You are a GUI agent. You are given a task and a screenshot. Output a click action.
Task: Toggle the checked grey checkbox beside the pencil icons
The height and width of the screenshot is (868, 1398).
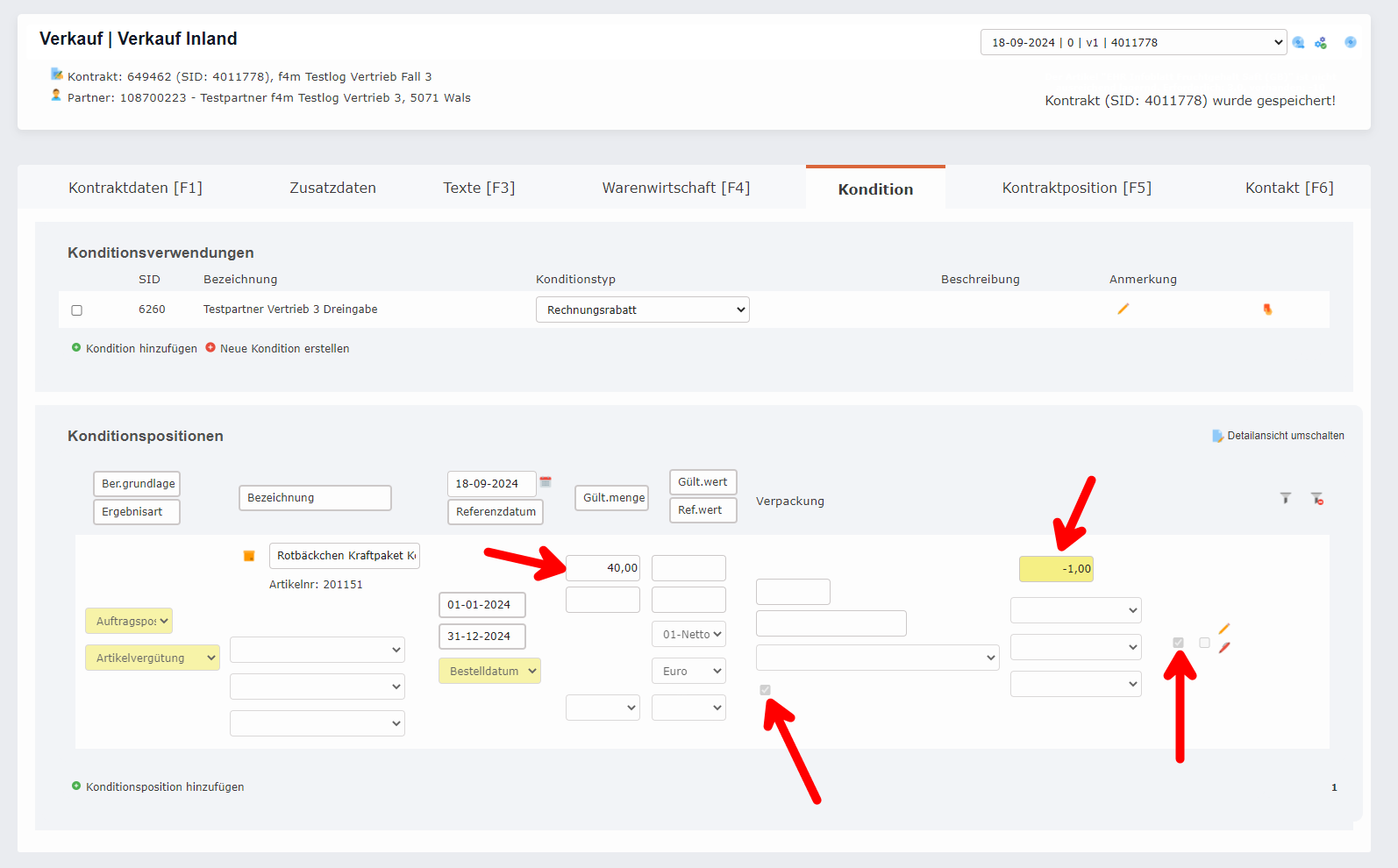pos(1179,643)
